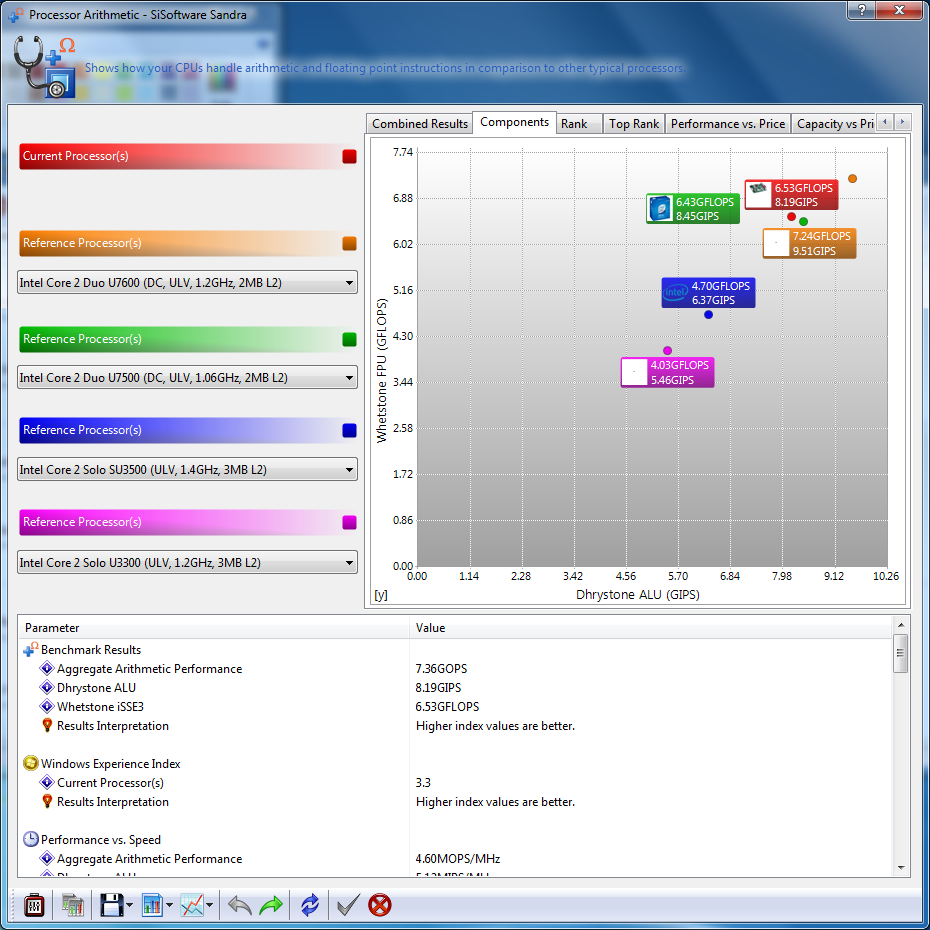Open the Top Rank tab
The width and height of the screenshot is (930, 930).
pos(633,124)
